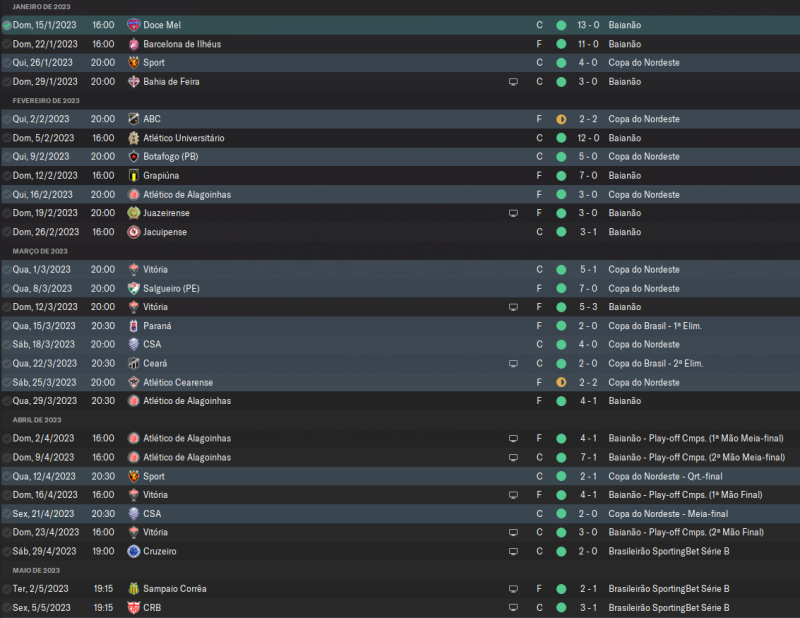This screenshot has height=618, width=800.
Task: Open Brasileirão SportingBet Série B on Cruzeiro row
Action: point(668,551)
